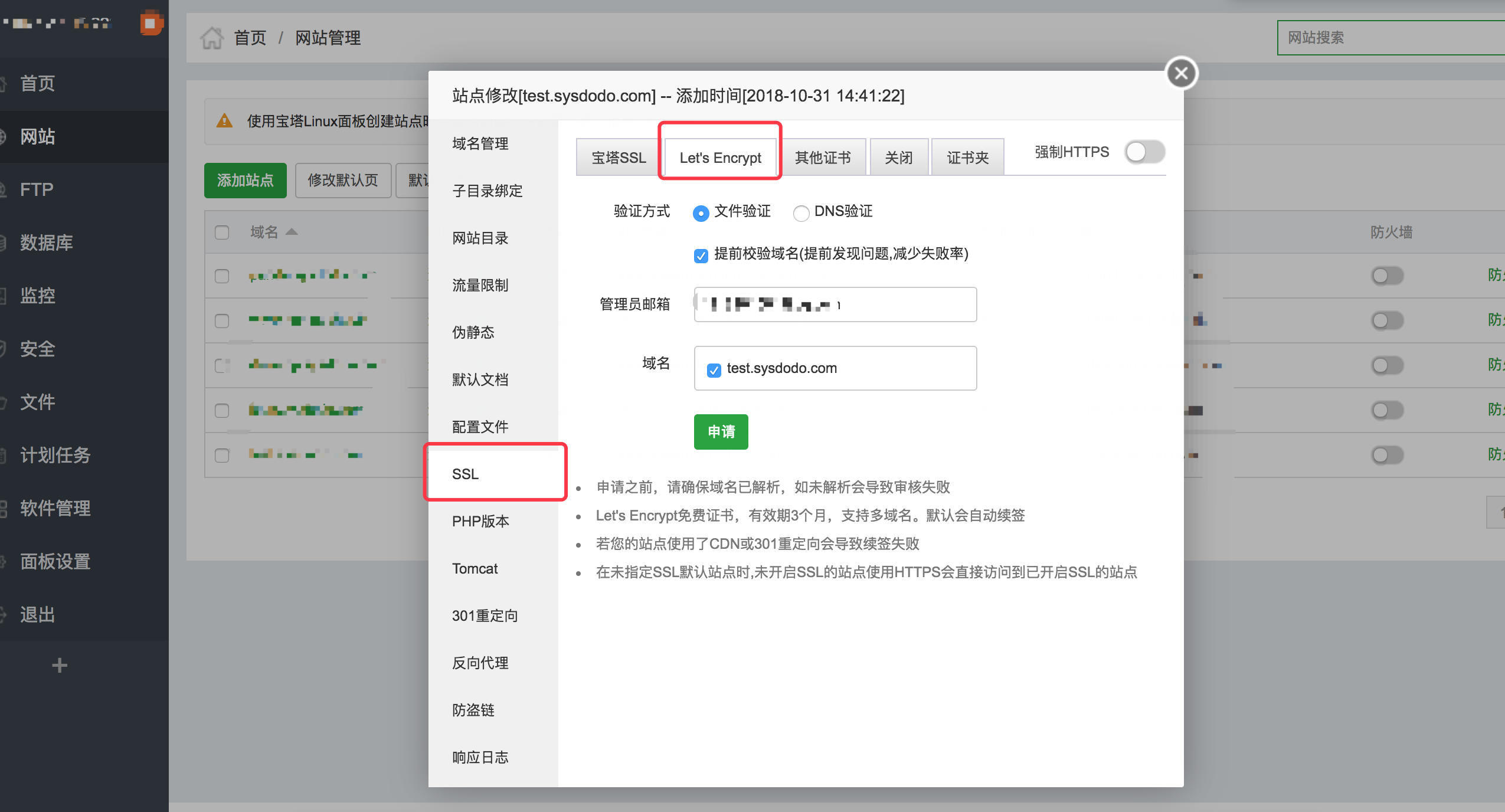Click 首页 breadcrumb link

[250, 38]
